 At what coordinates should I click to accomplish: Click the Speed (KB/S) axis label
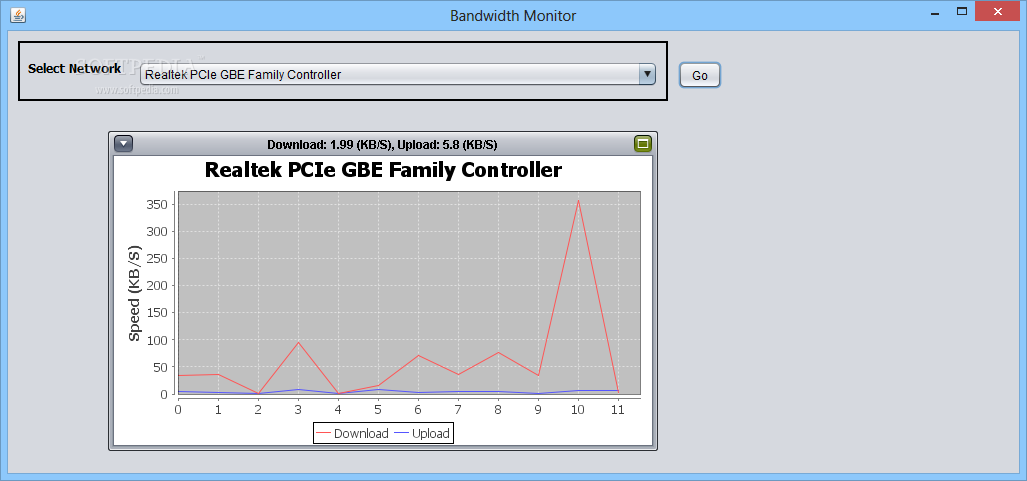click(x=134, y=294)
